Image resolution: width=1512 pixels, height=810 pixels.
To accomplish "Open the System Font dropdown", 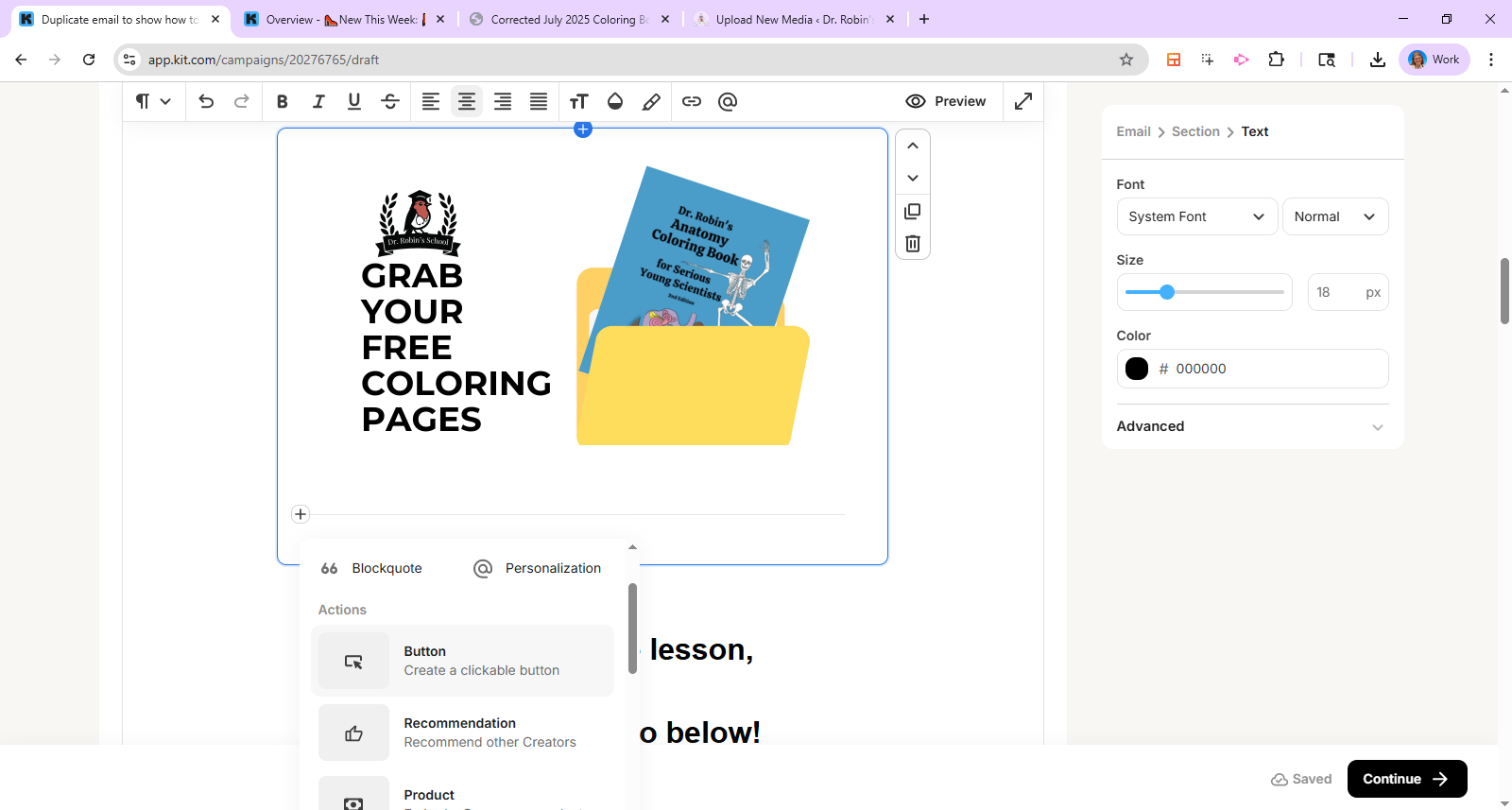I will point(1196,216).
